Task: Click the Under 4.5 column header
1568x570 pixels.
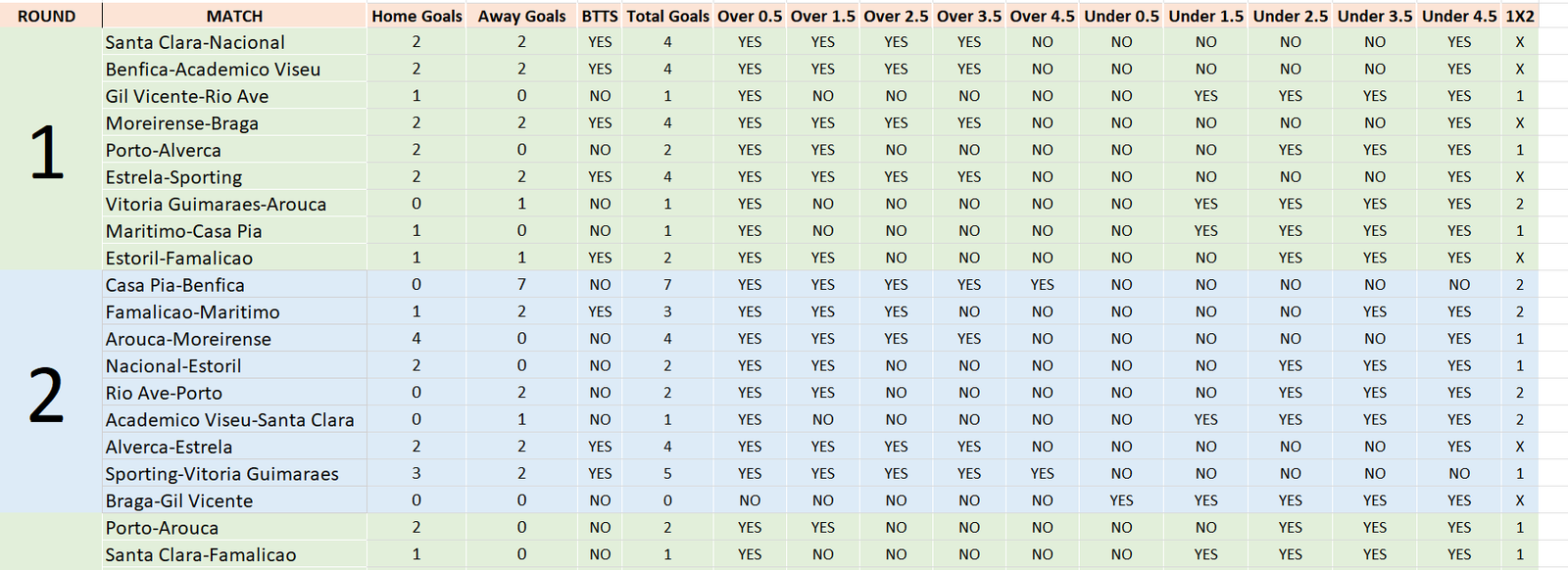Action: (1459, 16)
